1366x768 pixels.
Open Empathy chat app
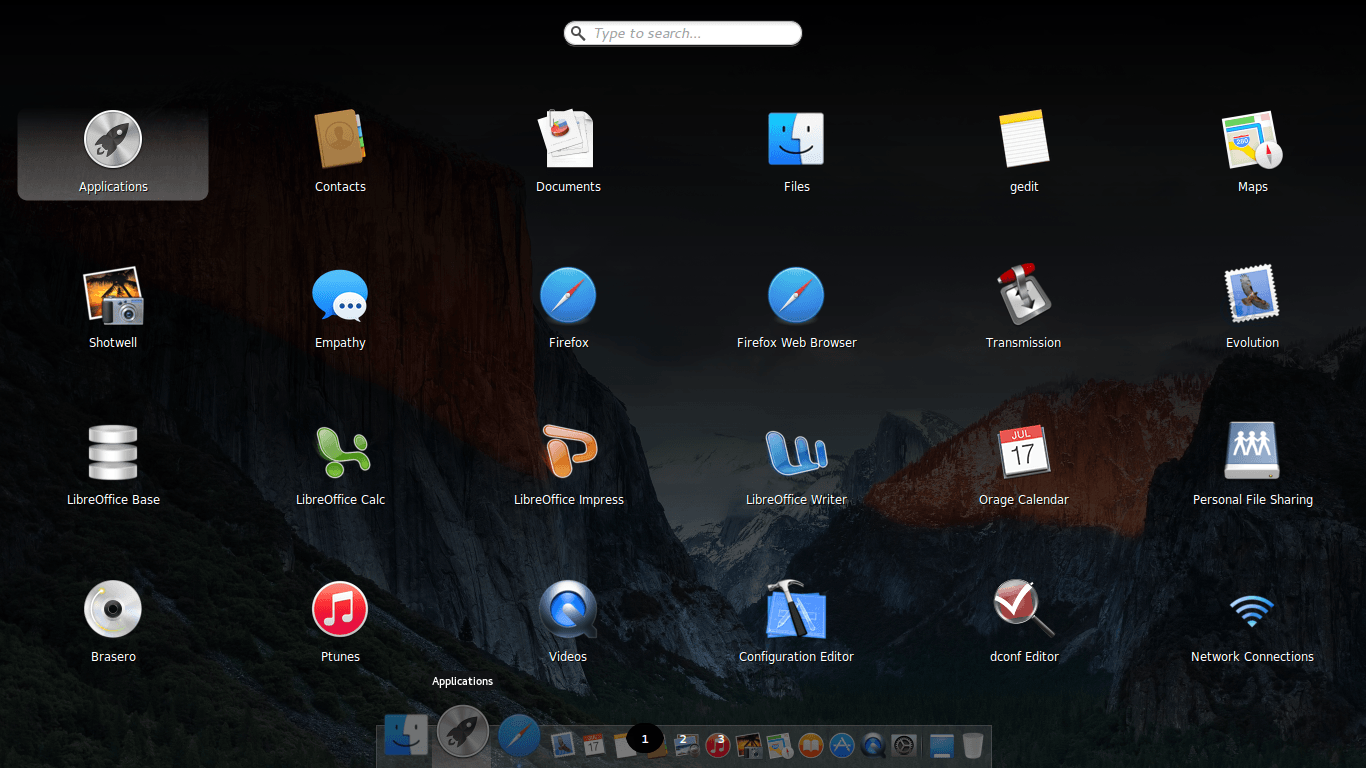point(340,309)
